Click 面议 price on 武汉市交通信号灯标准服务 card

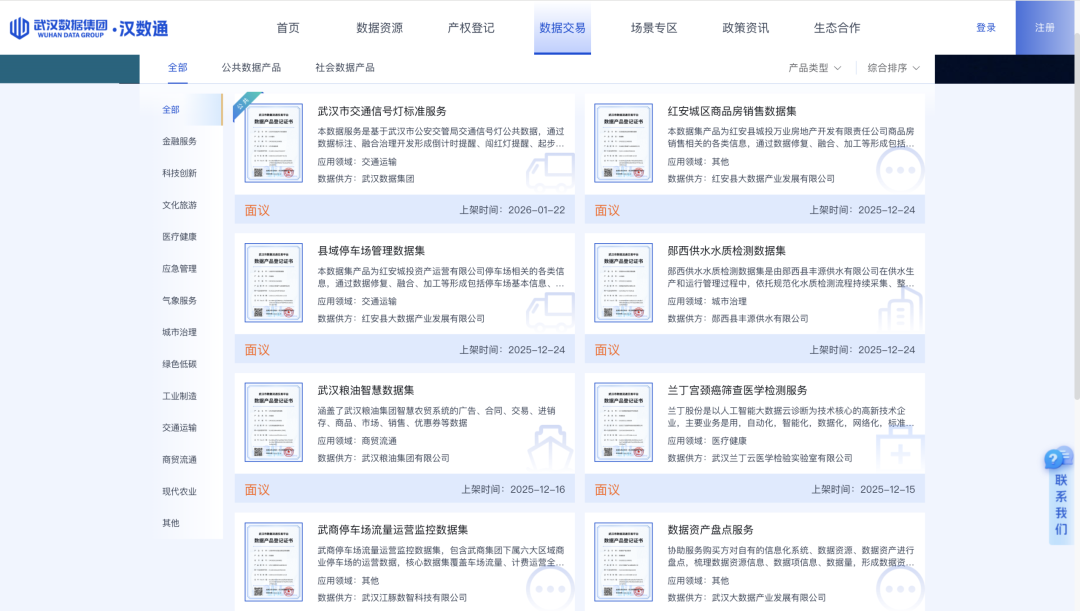[257, 210]
